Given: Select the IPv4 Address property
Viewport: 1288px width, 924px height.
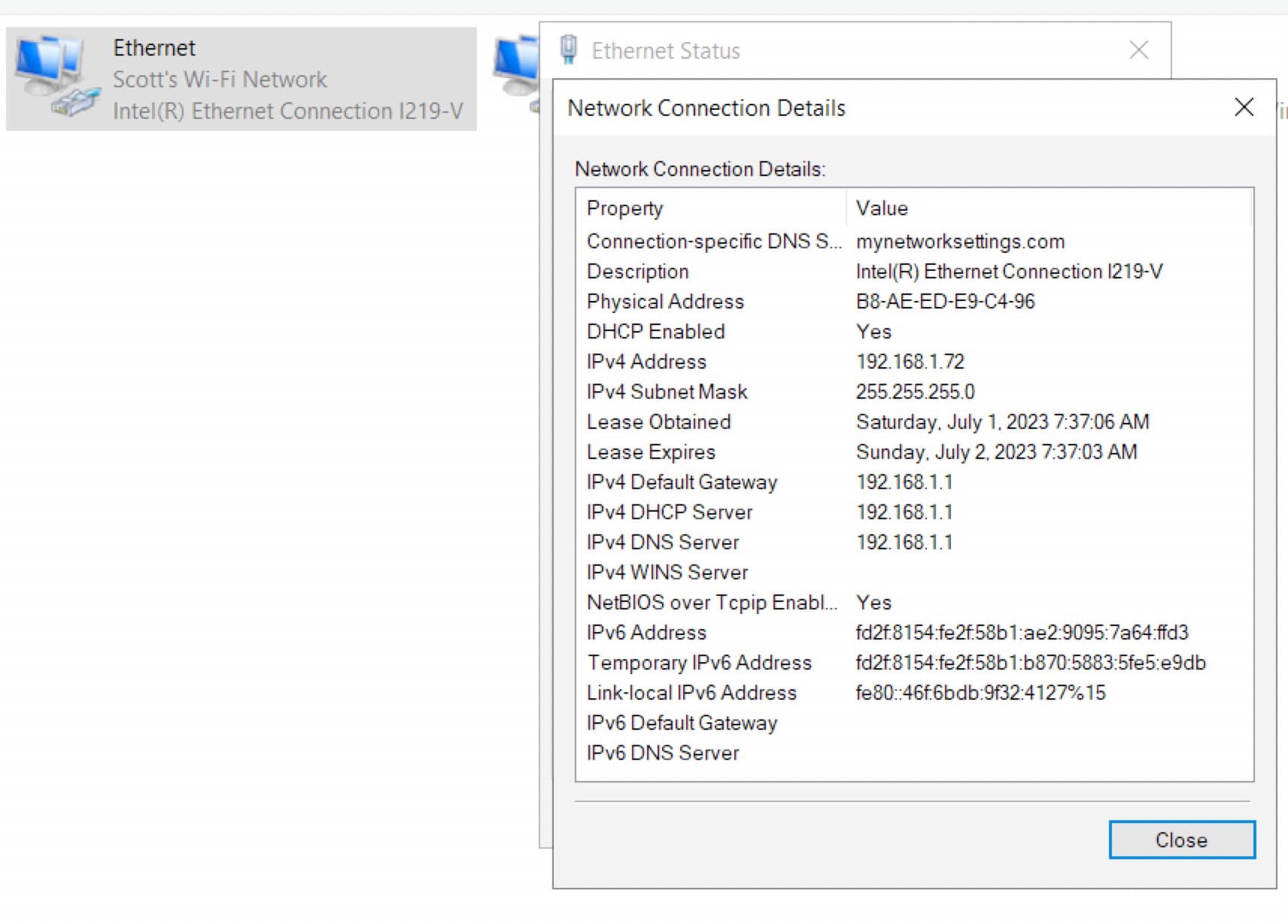Looking at the screenshot, I should (x=646, y=362).
